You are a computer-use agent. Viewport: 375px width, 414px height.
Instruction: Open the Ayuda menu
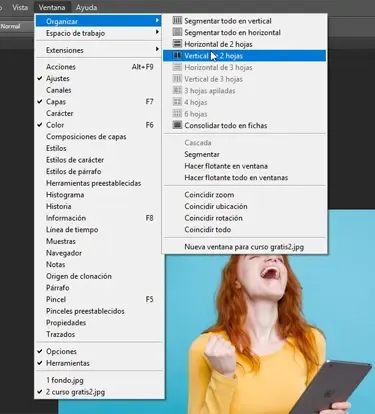[x=86, y=7]
